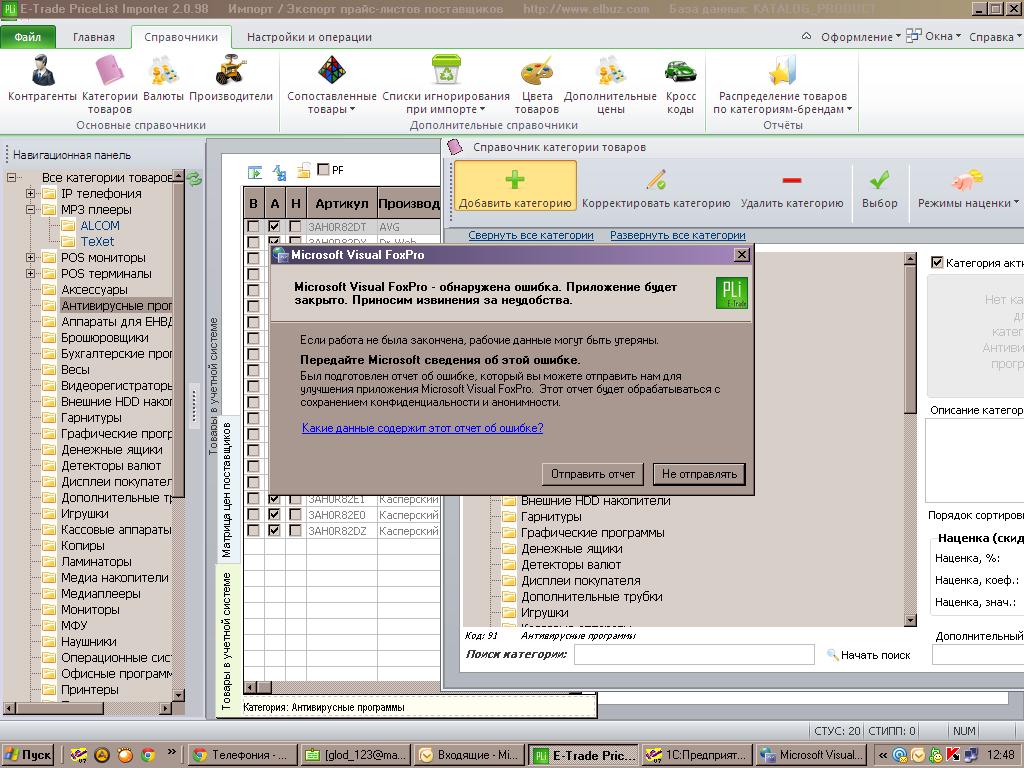1024x768 pixels.
Task: Expand IP телефония tree node
Action: [x=30, y=193]
